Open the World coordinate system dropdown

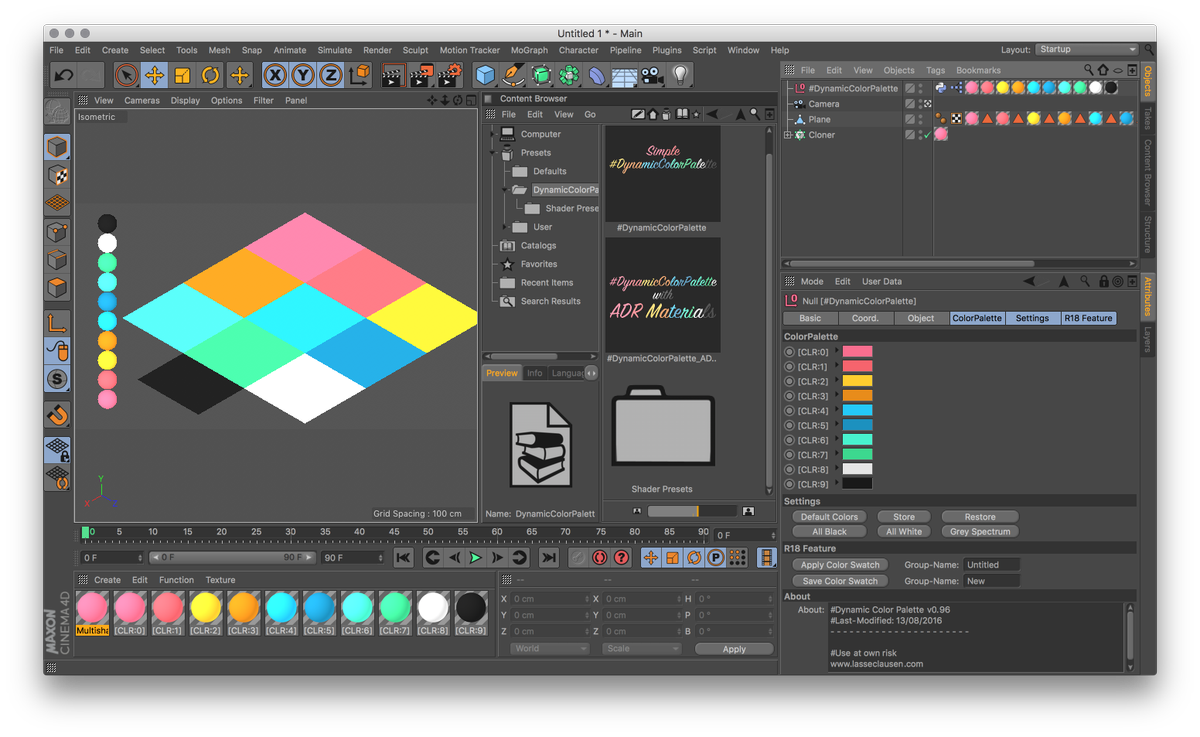pos(548,648)
